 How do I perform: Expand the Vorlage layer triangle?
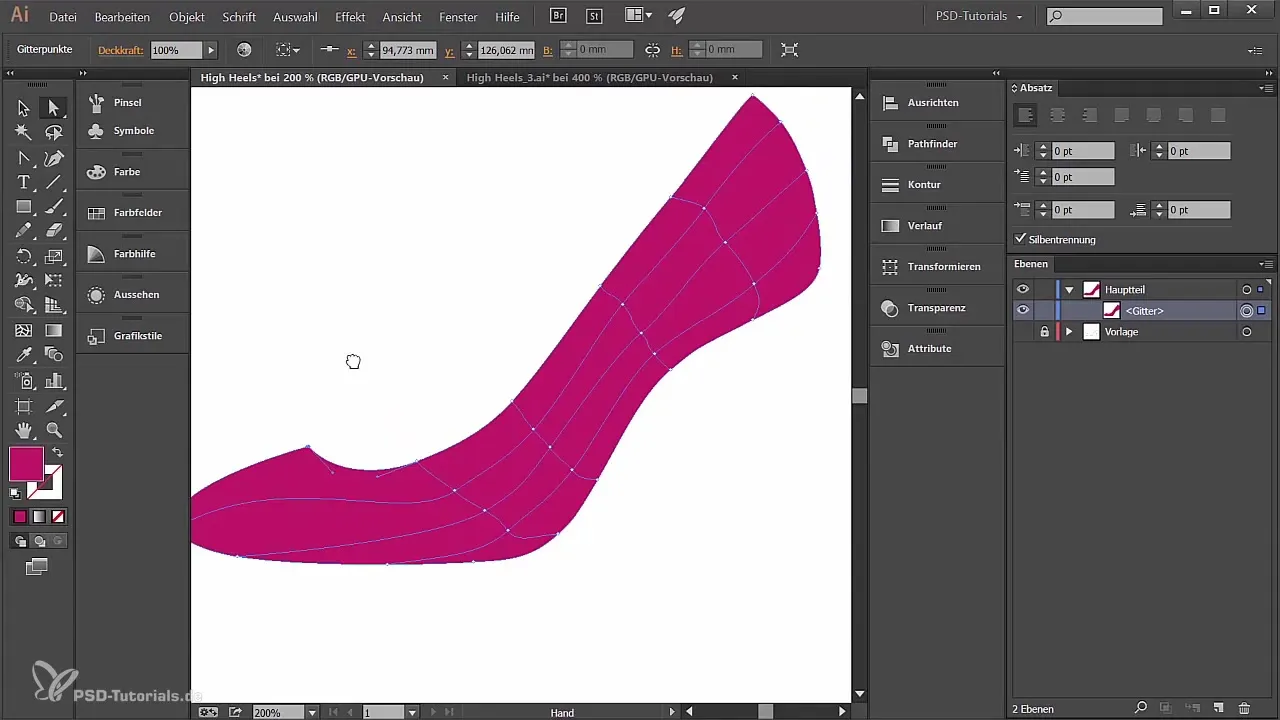1069,331
